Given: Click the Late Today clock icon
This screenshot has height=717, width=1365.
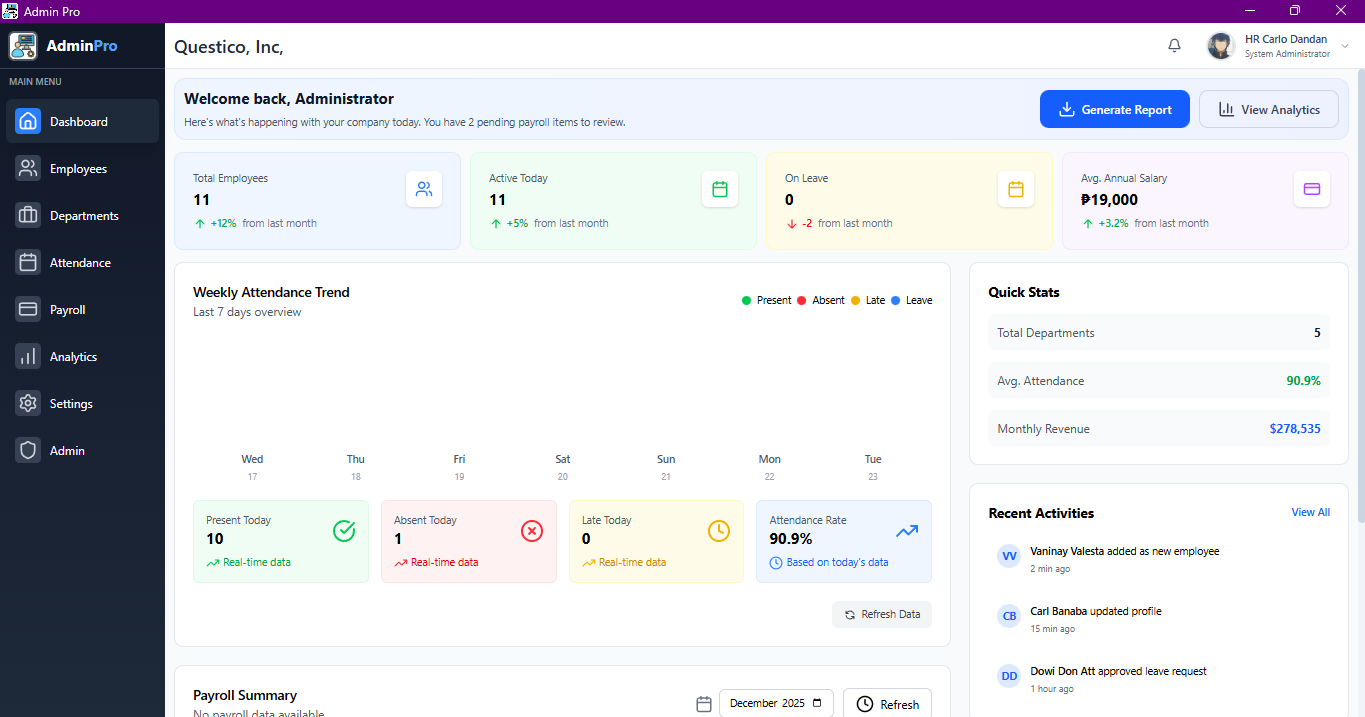Looking at the screenshot, I should click(719, 531).
